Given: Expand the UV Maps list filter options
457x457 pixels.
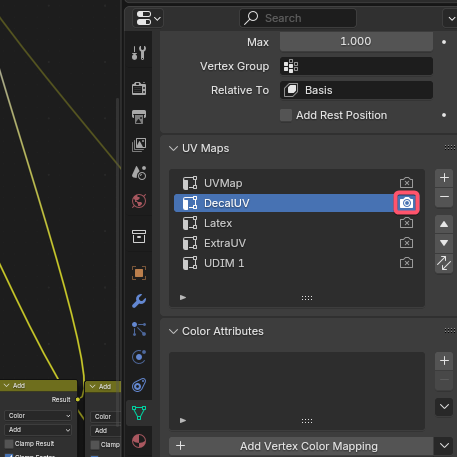Looking at the screenshot, I should [183, 297].
